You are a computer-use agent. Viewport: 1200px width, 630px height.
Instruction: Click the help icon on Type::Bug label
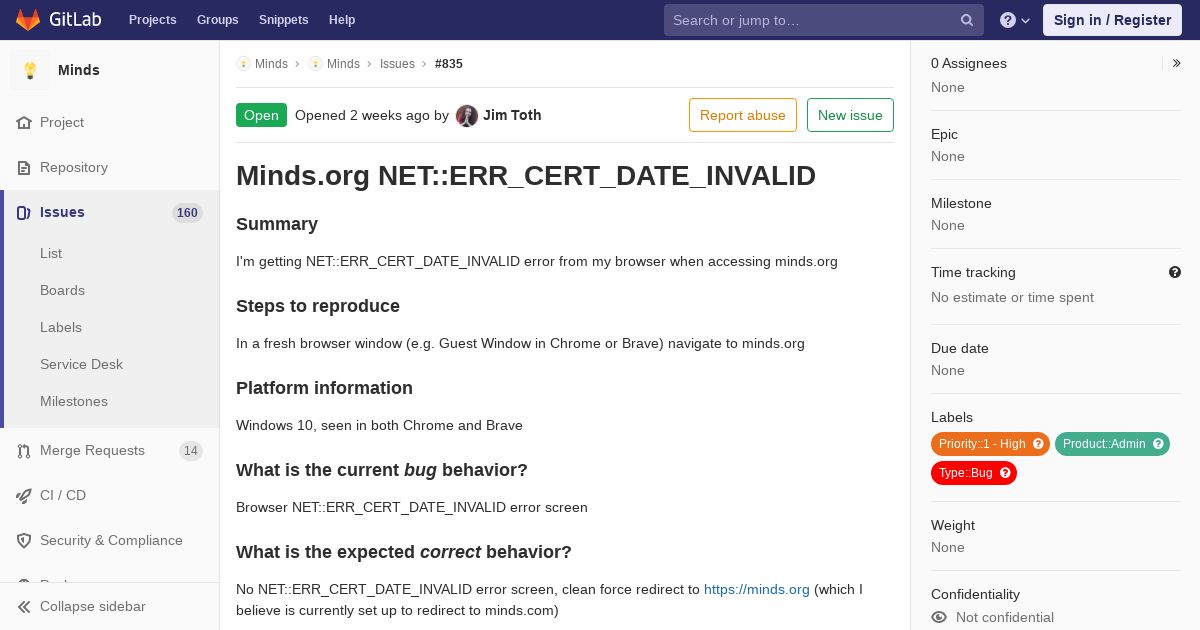[1005, 473]
